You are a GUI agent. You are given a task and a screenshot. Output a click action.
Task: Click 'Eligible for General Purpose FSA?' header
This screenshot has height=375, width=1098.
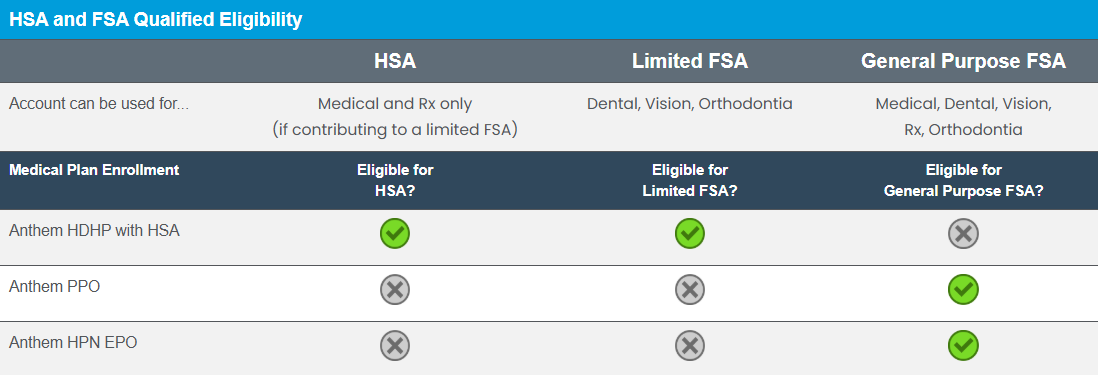(964, 181)
